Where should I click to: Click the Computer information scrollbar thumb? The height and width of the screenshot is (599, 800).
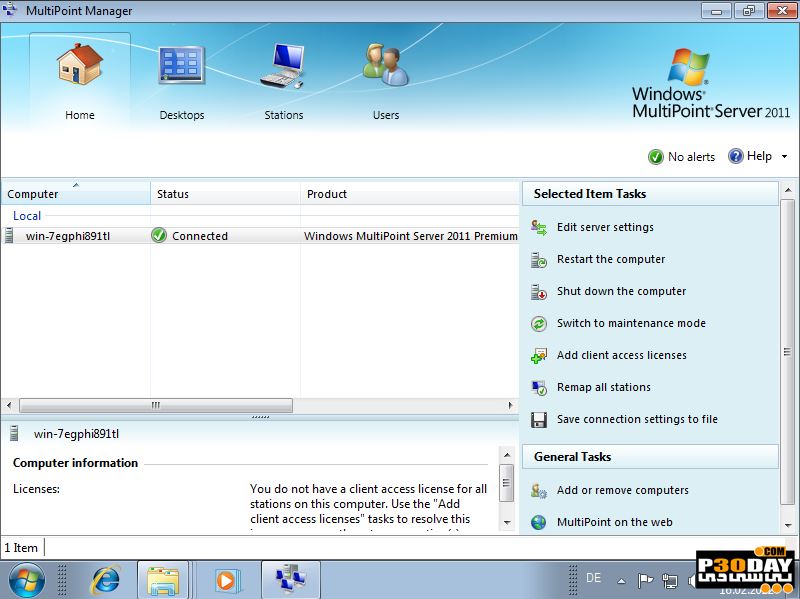pos(507,483)
